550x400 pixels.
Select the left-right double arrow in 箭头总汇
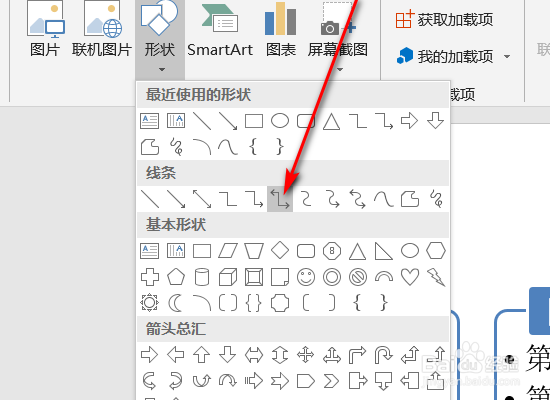(254, 355)
